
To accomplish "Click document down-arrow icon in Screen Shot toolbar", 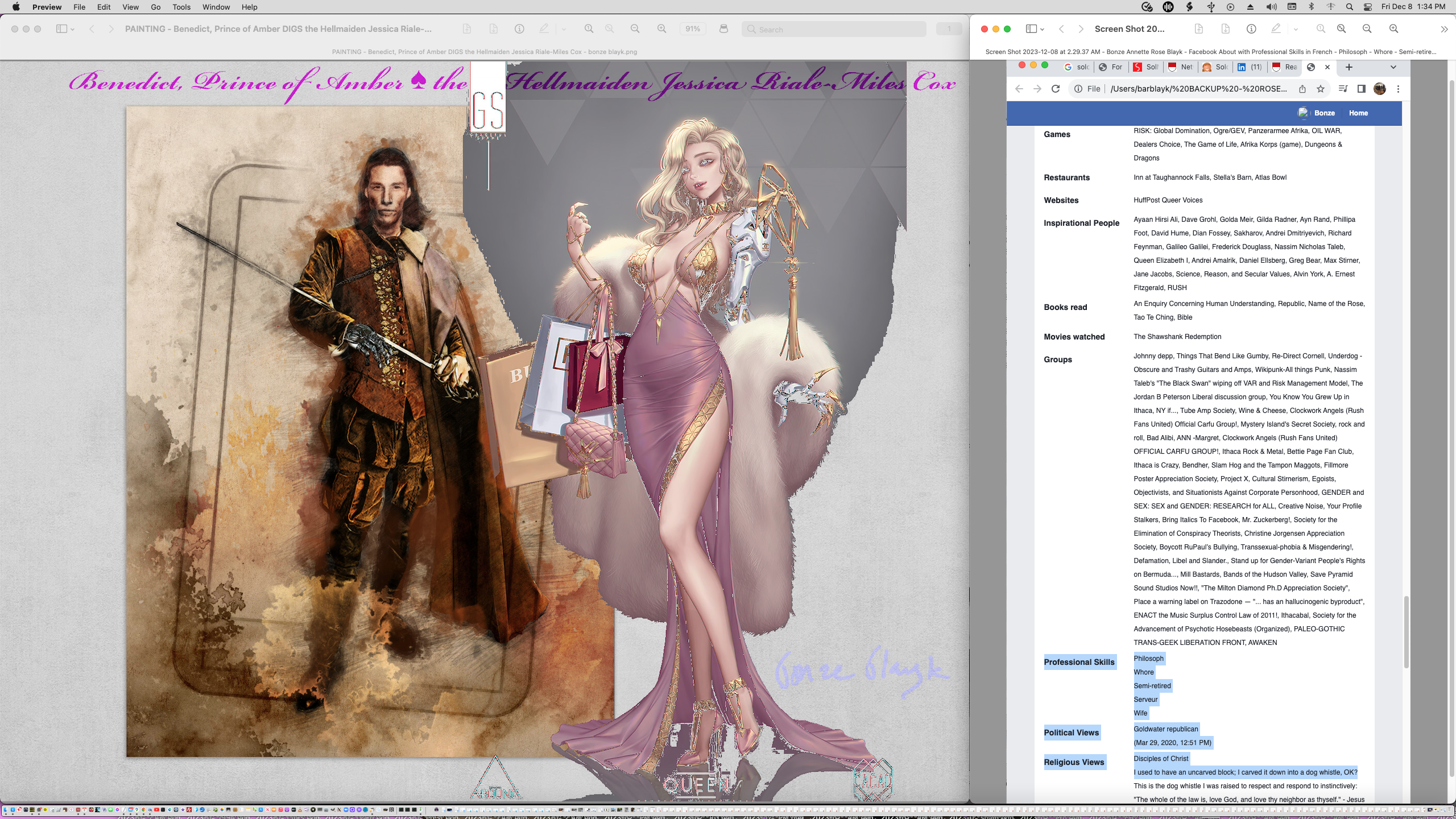I will 1225,28.
